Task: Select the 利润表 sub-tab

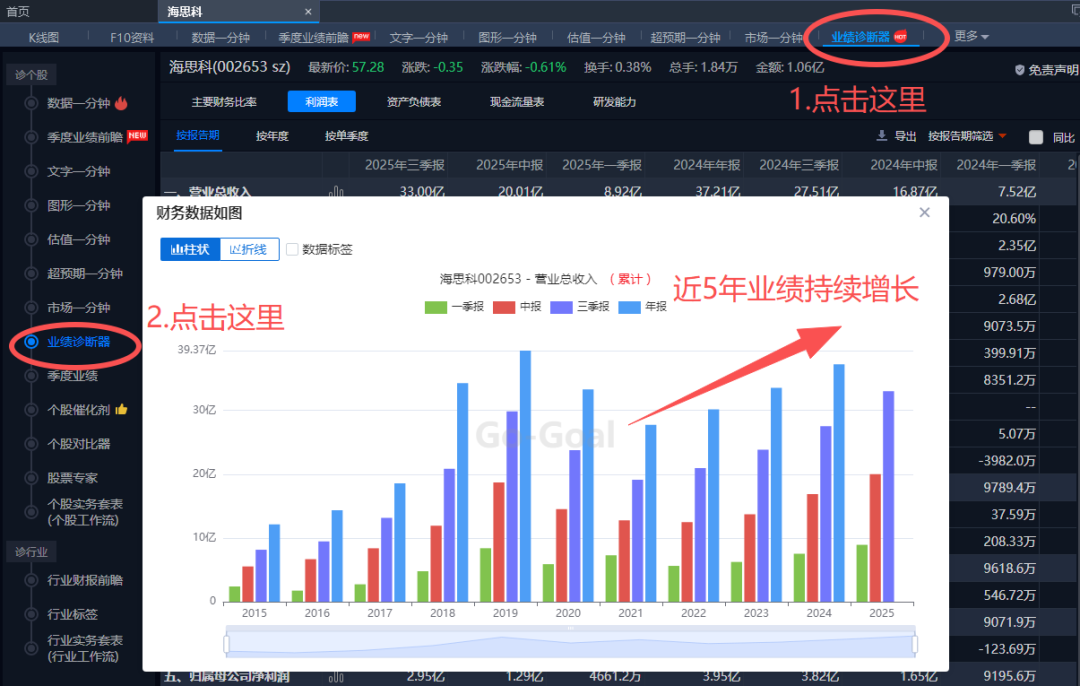Action: pos(322,102)
